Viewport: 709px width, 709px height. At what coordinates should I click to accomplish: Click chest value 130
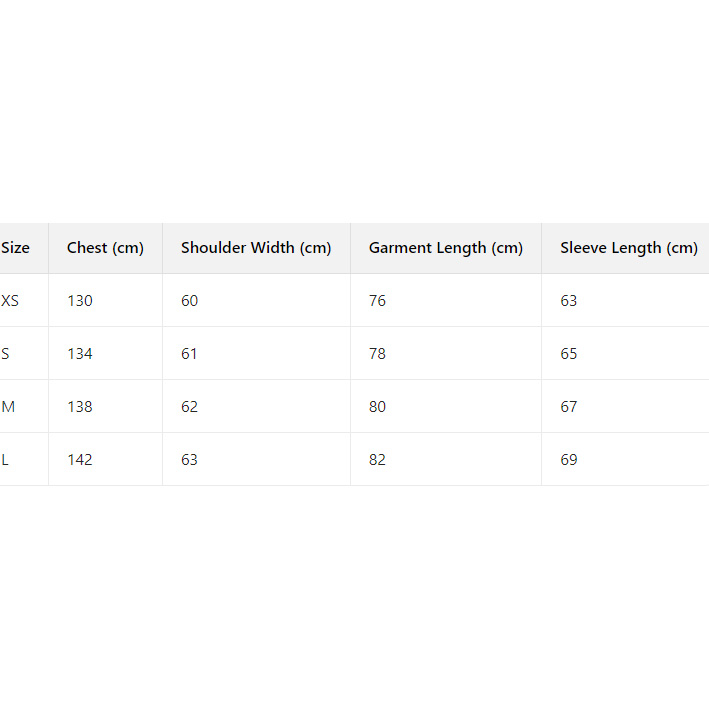click(80, 301)
